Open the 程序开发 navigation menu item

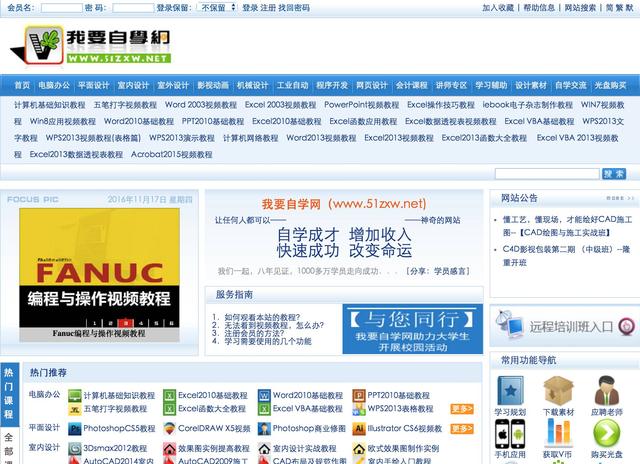pyautogui.click(x=331, y=86)
